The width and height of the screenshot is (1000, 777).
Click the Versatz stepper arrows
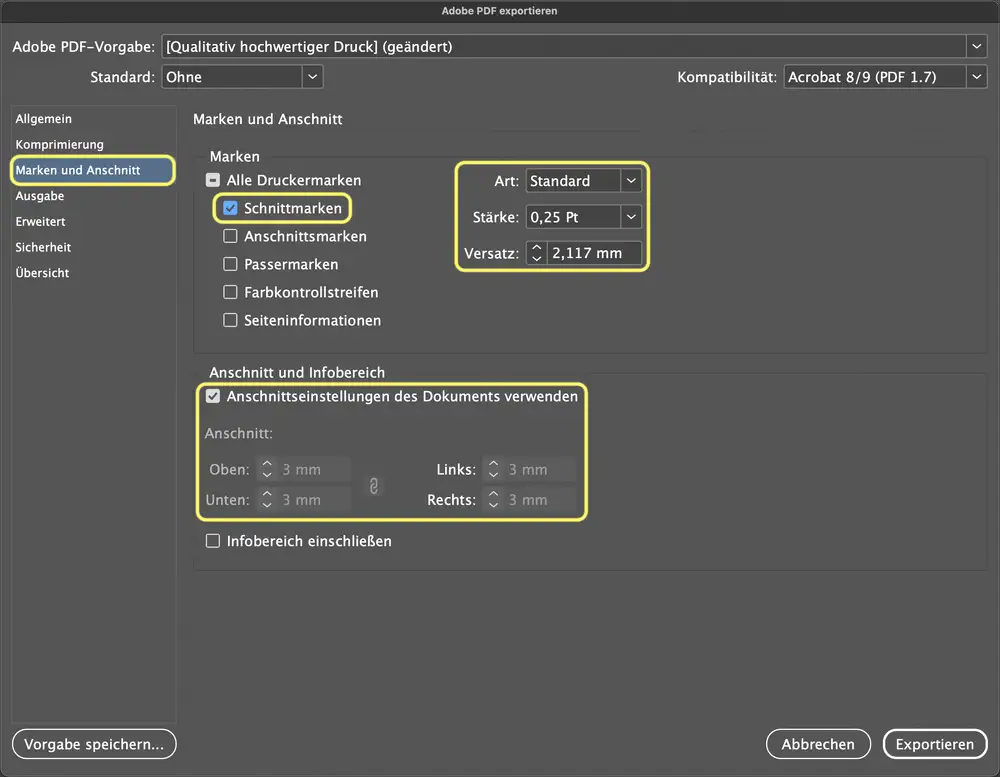[536, 253]
